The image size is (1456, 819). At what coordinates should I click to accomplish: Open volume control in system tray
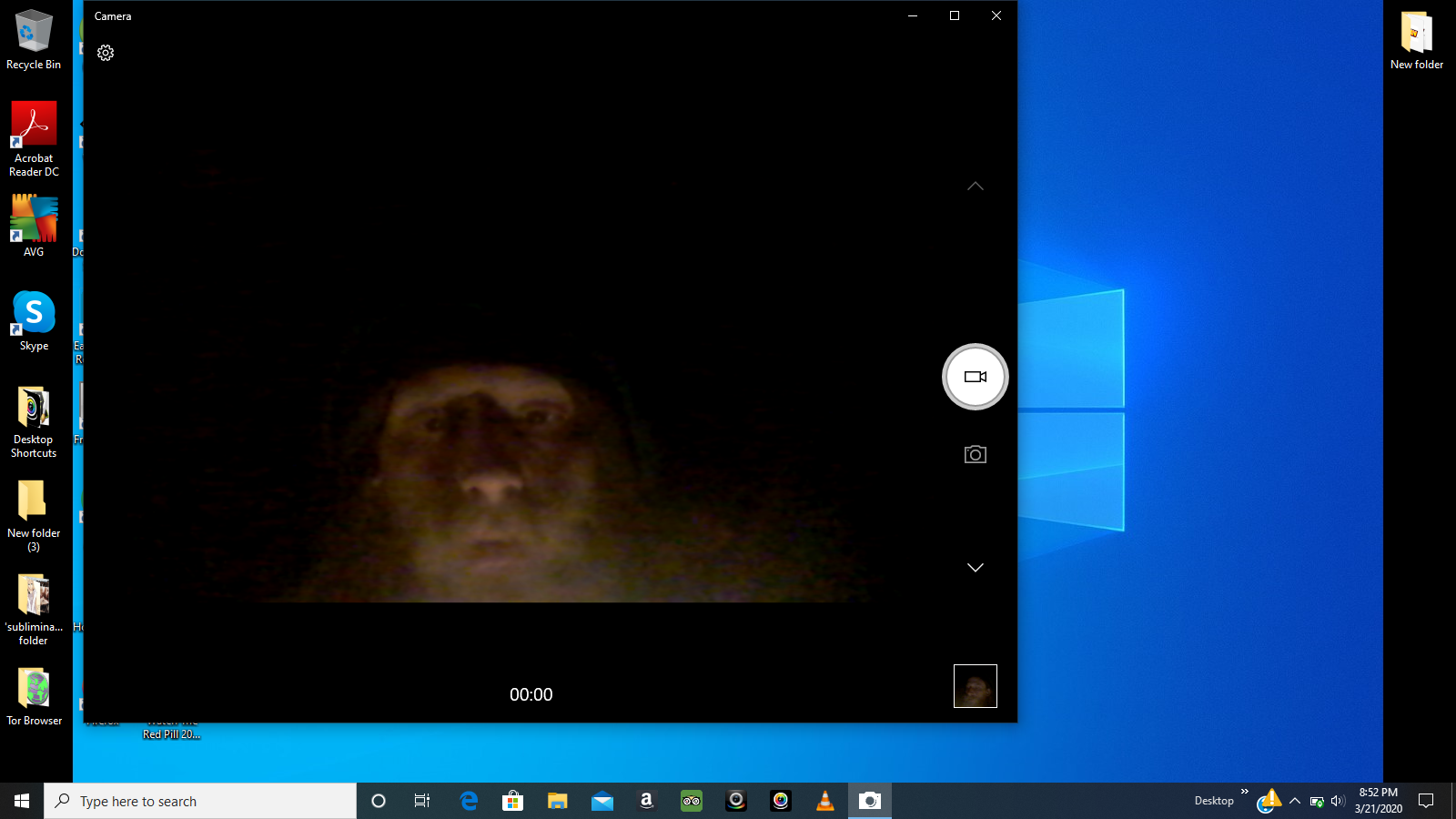pos(1338,801)
